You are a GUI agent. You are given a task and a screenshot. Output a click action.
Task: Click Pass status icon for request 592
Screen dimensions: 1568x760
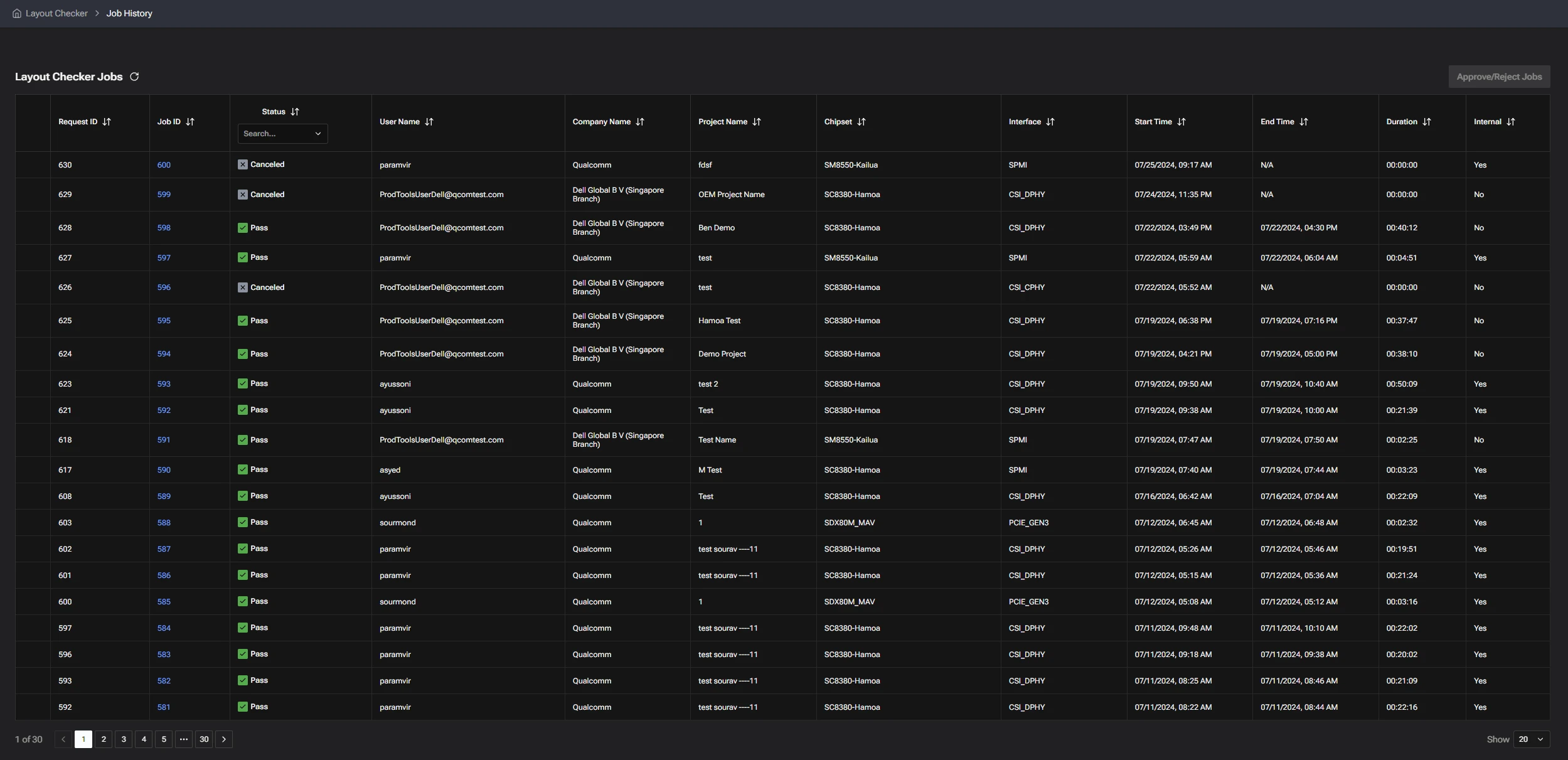243,707
